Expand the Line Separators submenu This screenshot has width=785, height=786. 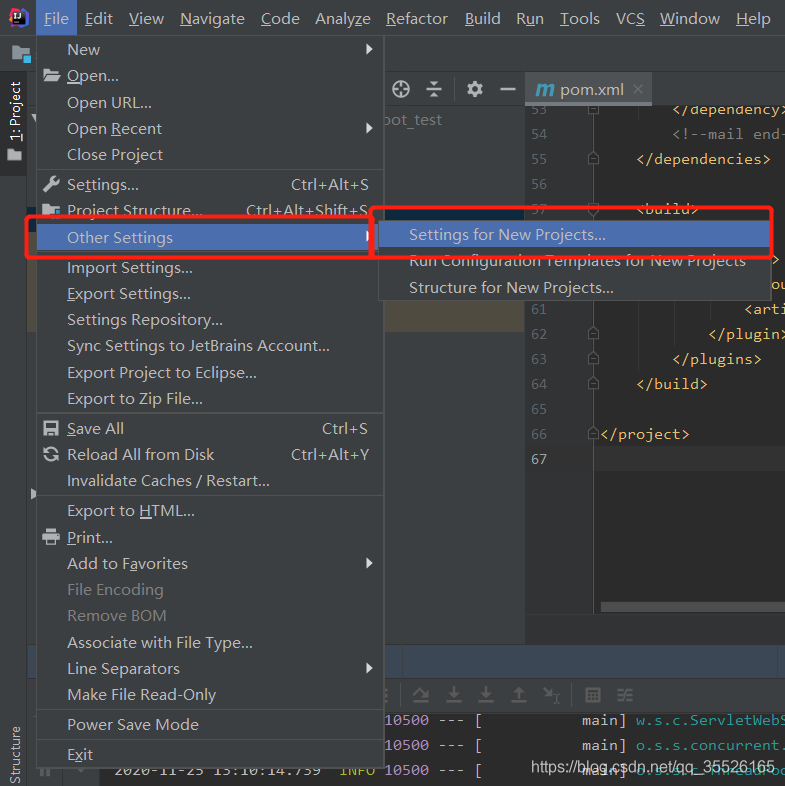point(210,669)
